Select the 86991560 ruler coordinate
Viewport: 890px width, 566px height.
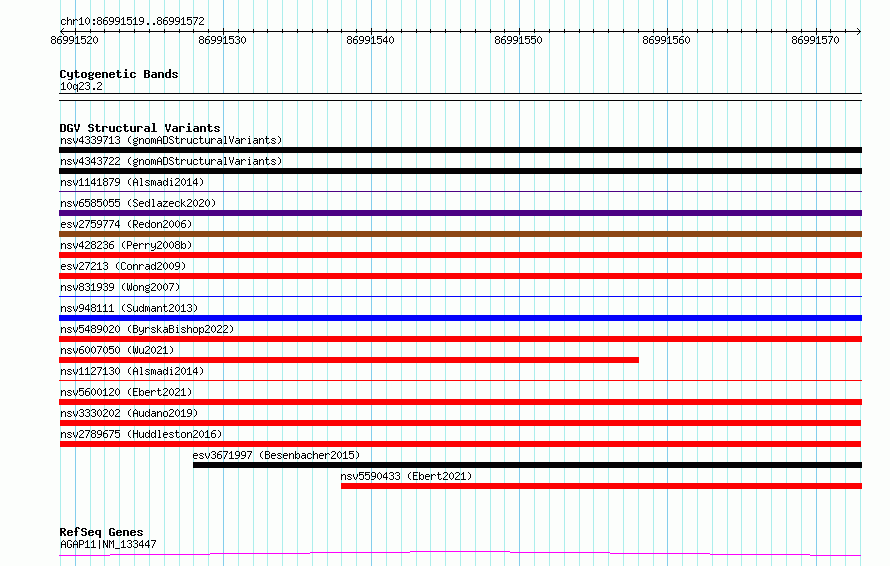point(666,40)
